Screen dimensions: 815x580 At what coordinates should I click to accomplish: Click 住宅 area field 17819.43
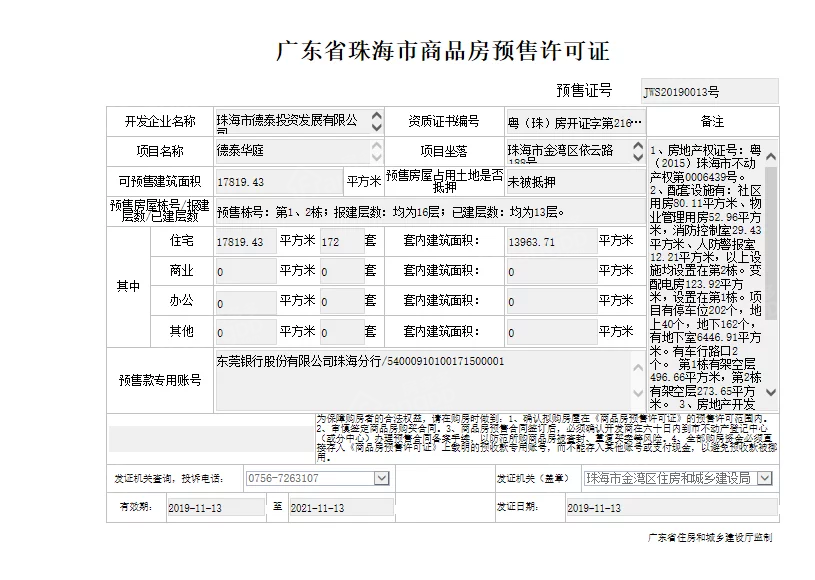(246, 242)
